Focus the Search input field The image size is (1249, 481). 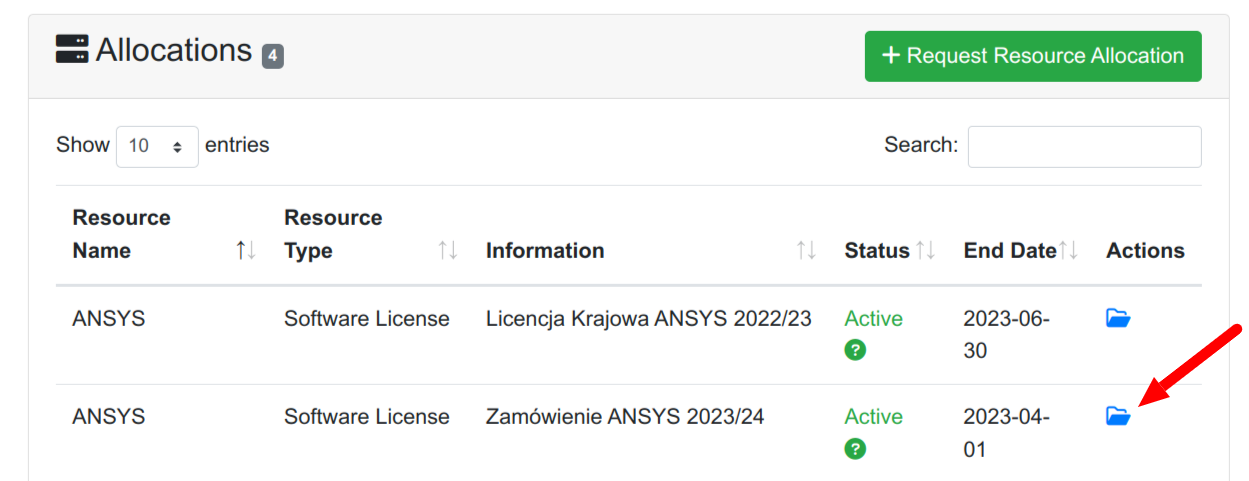click(1084, 147)
